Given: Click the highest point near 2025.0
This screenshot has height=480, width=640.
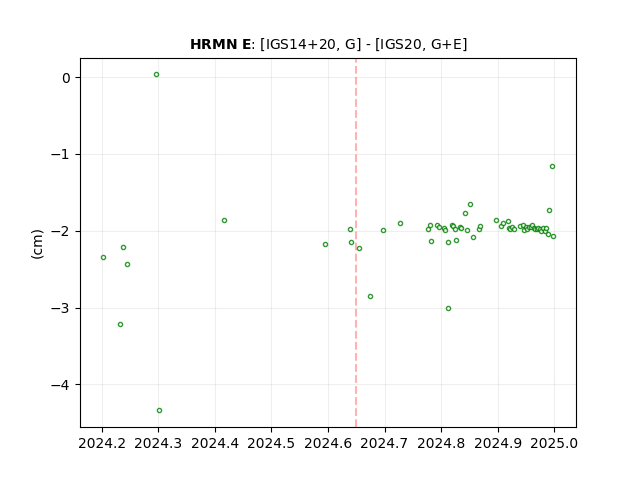Looking at the screenshot, I should pos(553,167).
